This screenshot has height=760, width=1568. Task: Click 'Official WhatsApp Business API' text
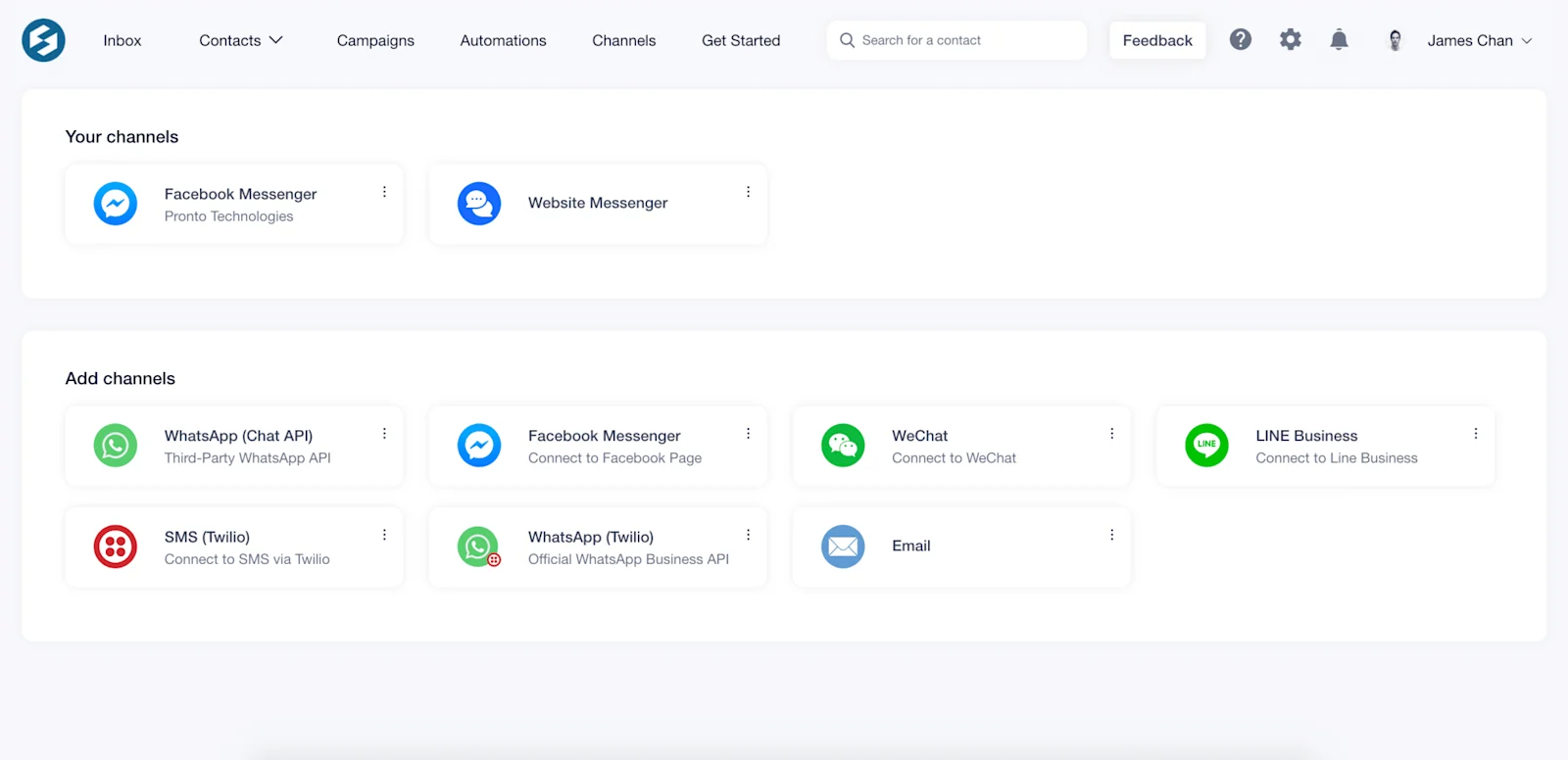tap(628, 559)
